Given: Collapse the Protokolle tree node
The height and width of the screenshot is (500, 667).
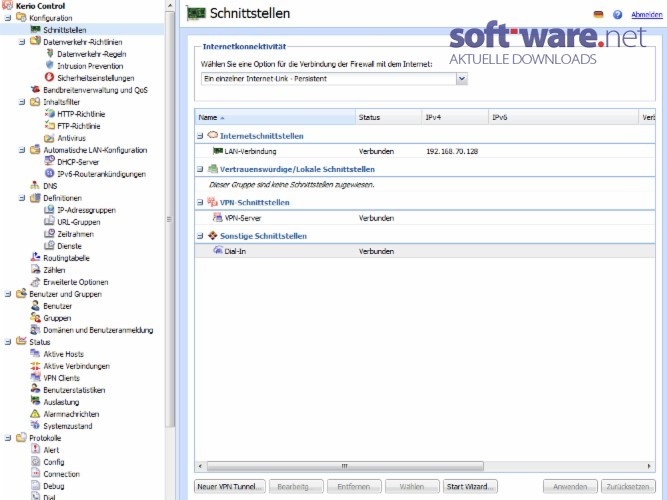Looking at the screenshot, I should pos(8,437).
